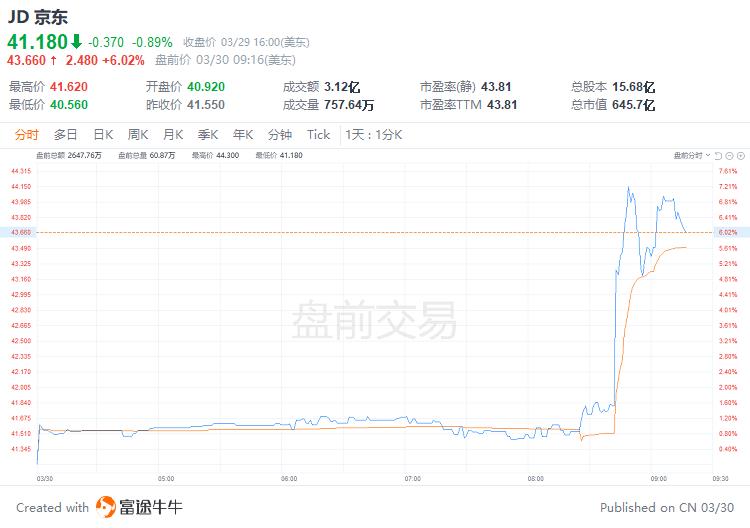Screen dimensions: 750x528
Task: Click the chart header 最低价 41.180
Action: 279,155
